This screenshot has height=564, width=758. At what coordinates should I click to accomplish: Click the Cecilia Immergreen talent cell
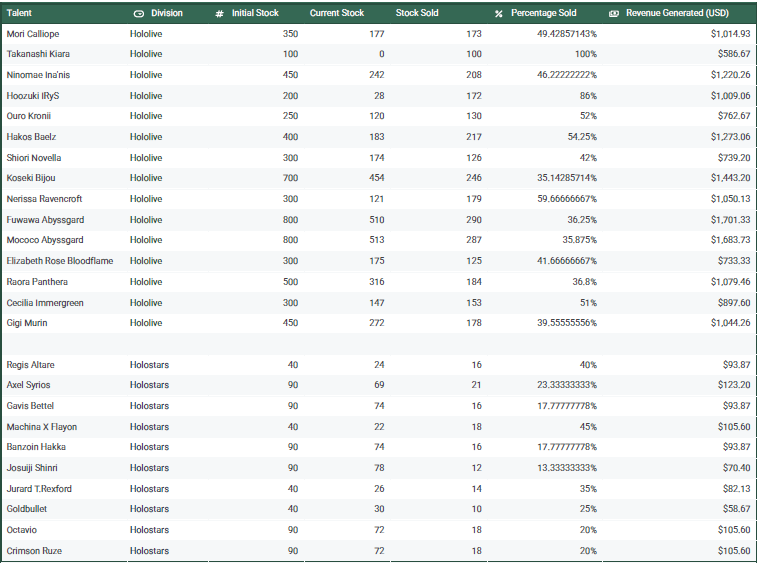[x=45, y=303]
